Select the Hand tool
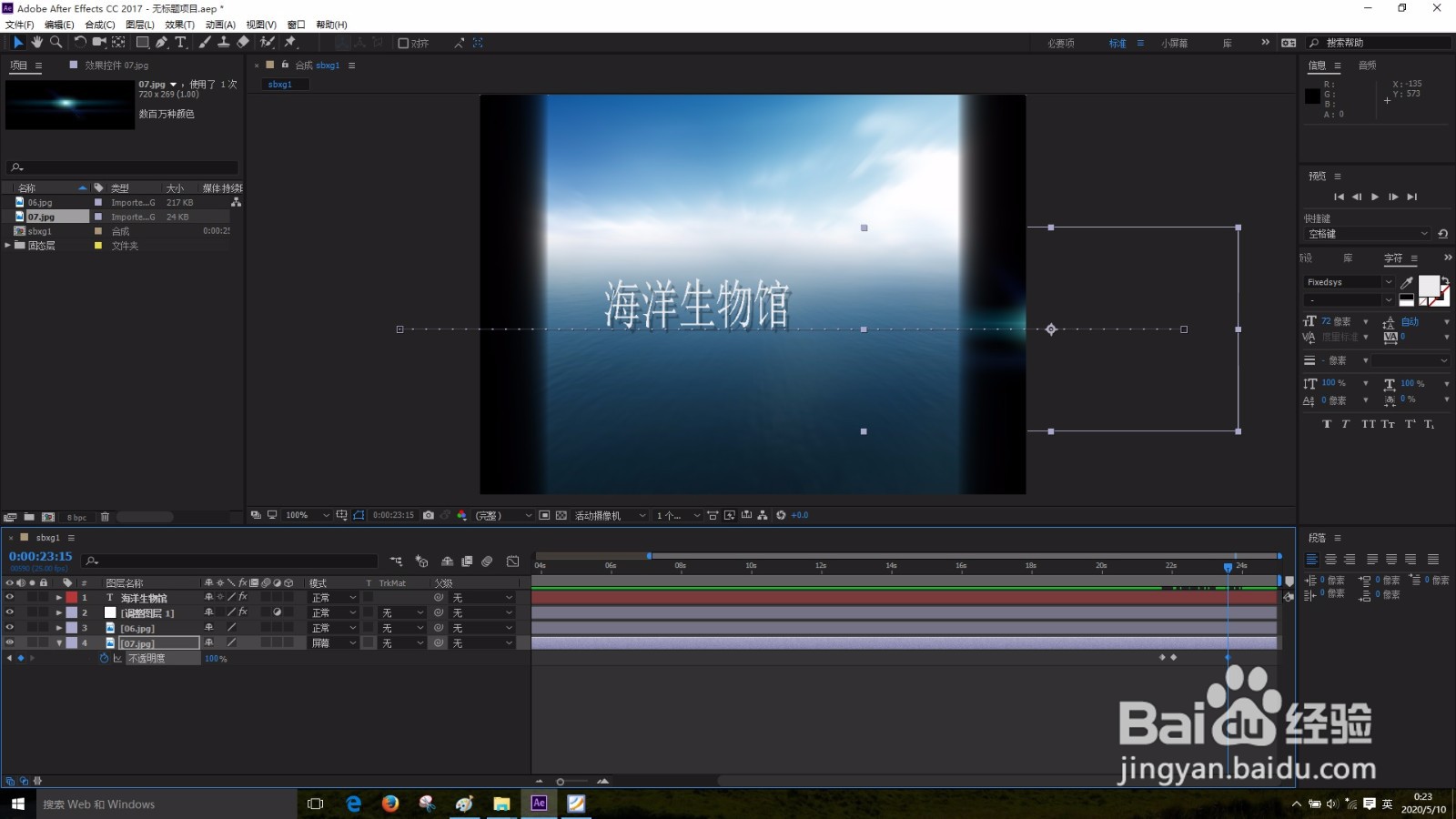Image resolution: width=1456 pixels, height=819 pixels. coord(36,42)
